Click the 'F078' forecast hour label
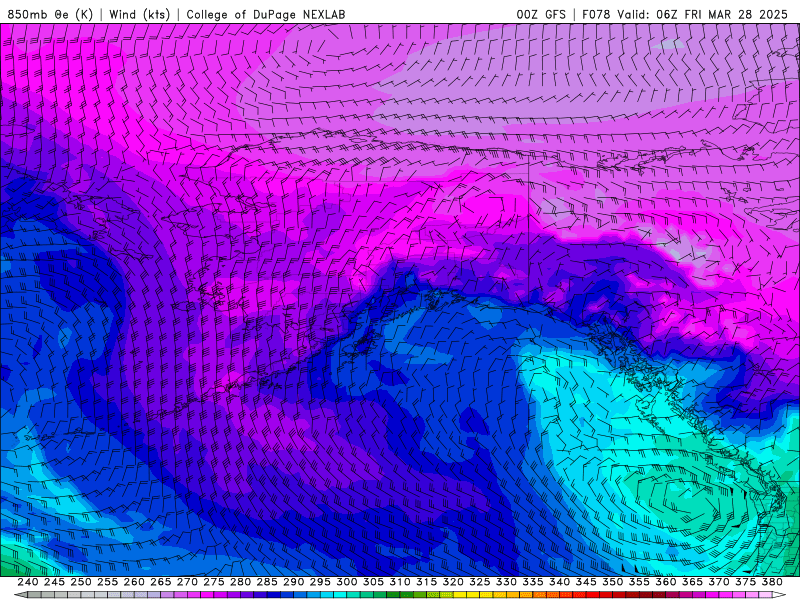The image size is (800, 600). point(596,14)
